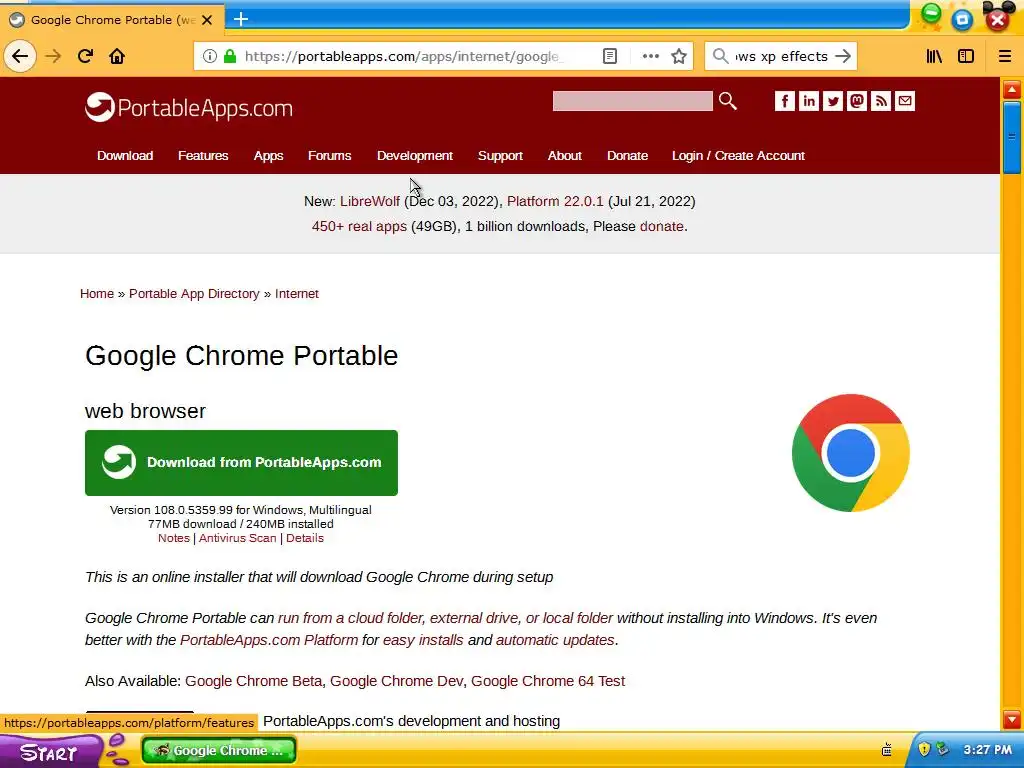Click the search bar magnifier icon
This screenshot has width=1024, height=768.
[x=720, y=56]
